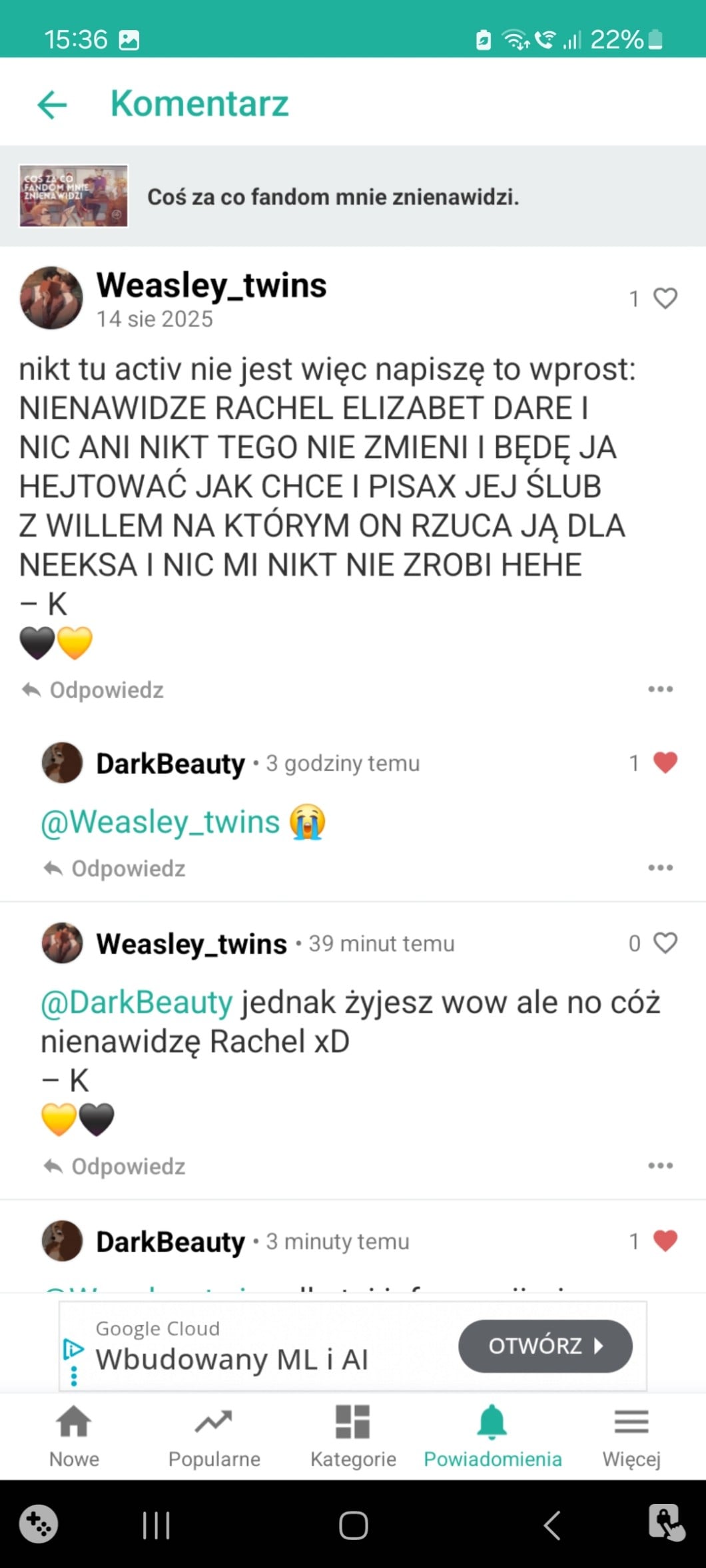Open @Weasley_twins mention link
The image size is (706, 1568).
coord(160,822)
